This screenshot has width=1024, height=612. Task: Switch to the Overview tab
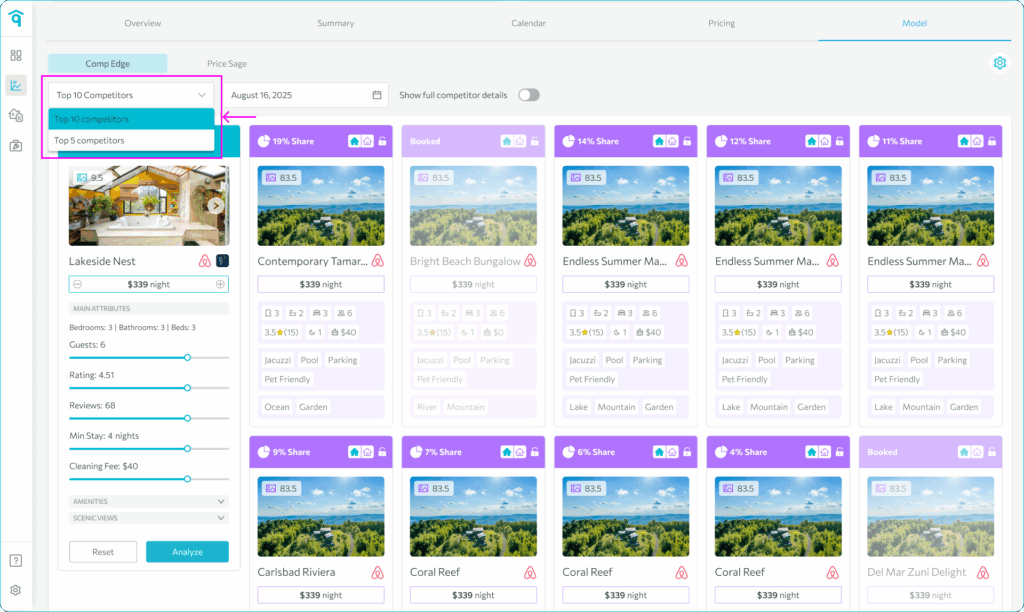[x=142, y=23]
